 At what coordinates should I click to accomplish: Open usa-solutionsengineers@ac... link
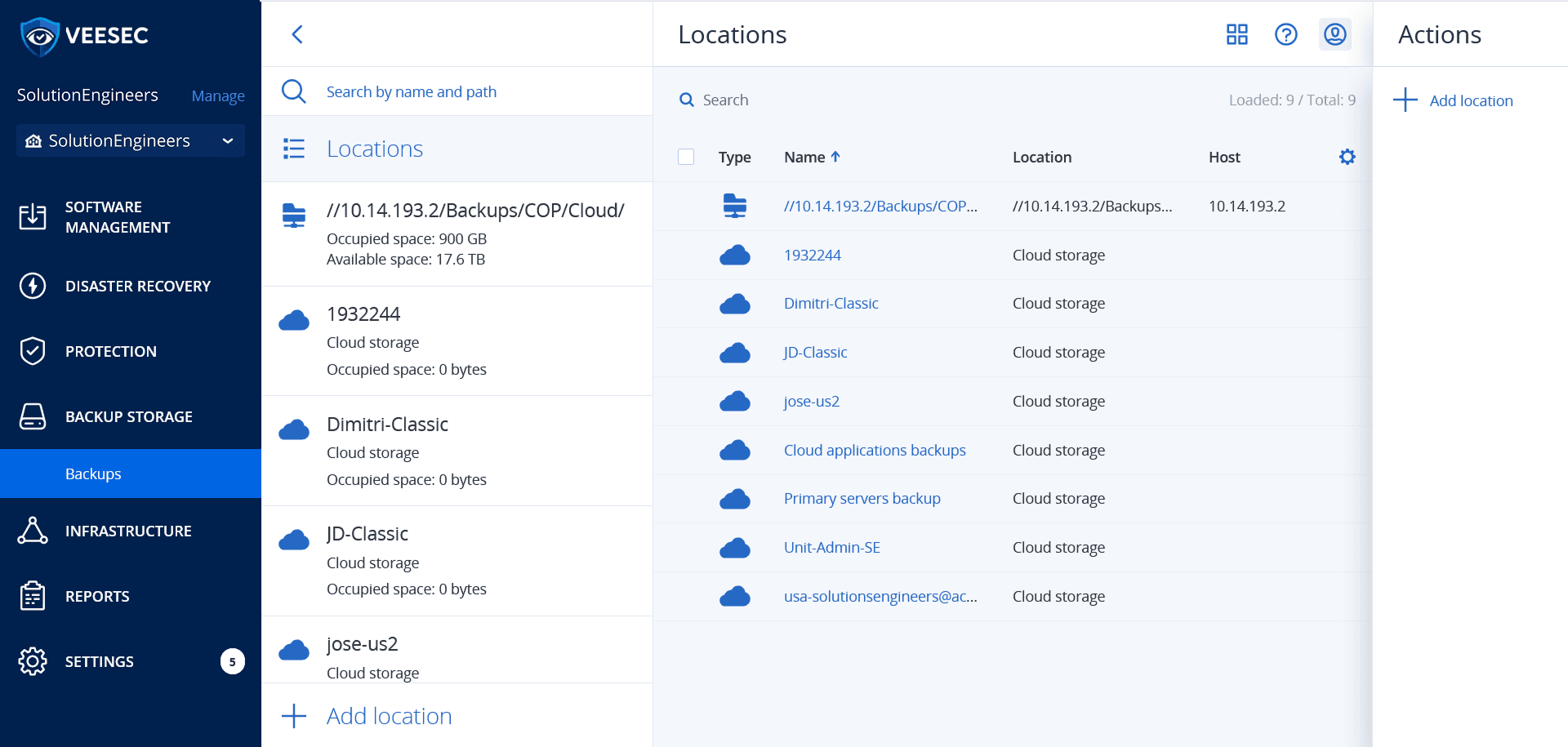[880, 596]
